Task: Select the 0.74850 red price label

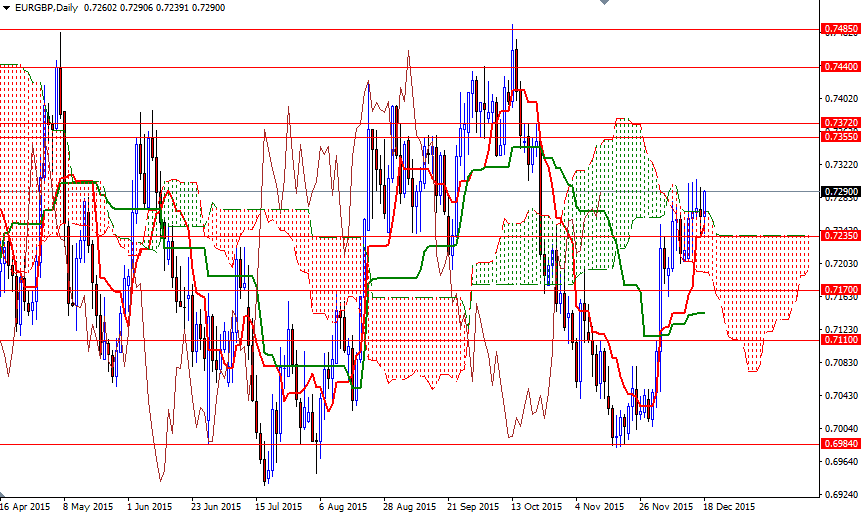Action: [840, 29]
